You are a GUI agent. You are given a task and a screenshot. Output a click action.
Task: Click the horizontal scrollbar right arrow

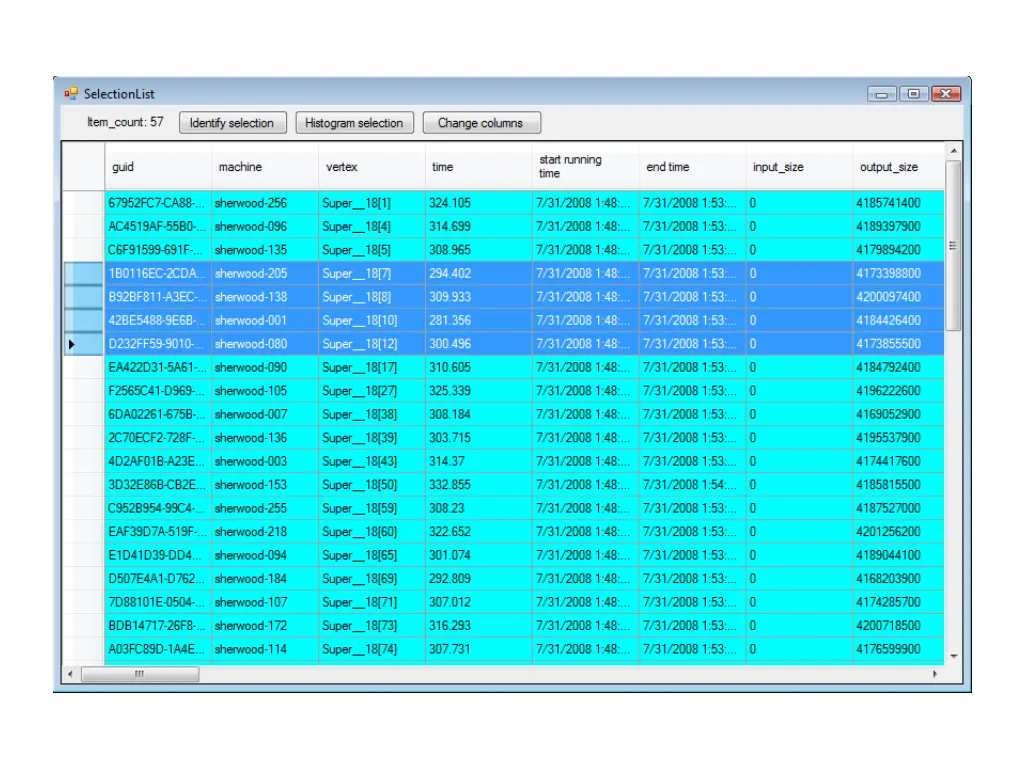[x=935, y=674]
